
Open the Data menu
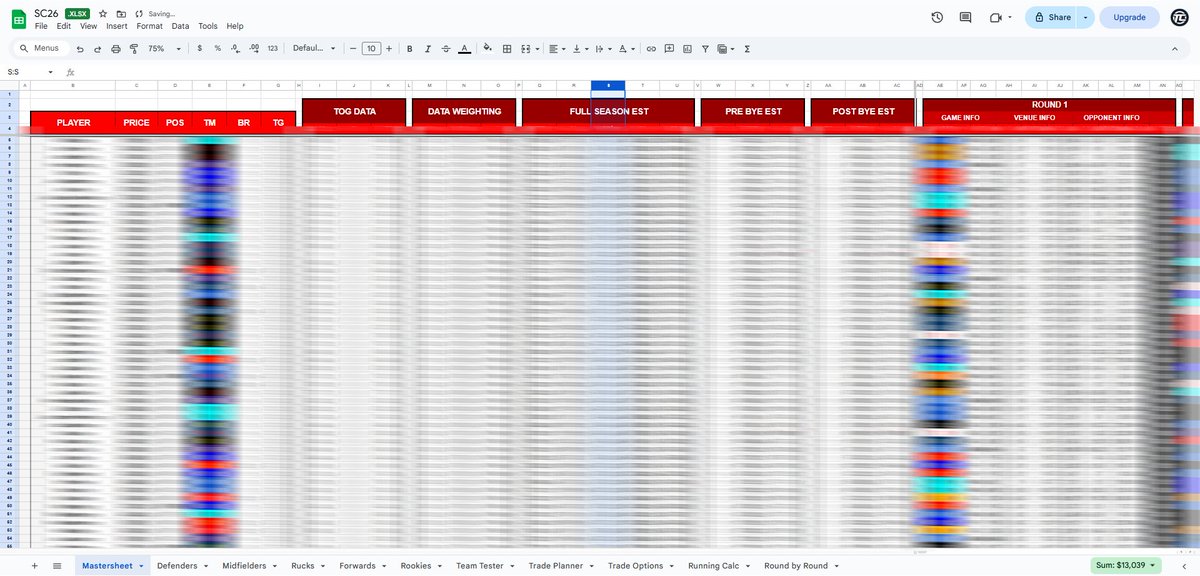click(x=180, y=25)
